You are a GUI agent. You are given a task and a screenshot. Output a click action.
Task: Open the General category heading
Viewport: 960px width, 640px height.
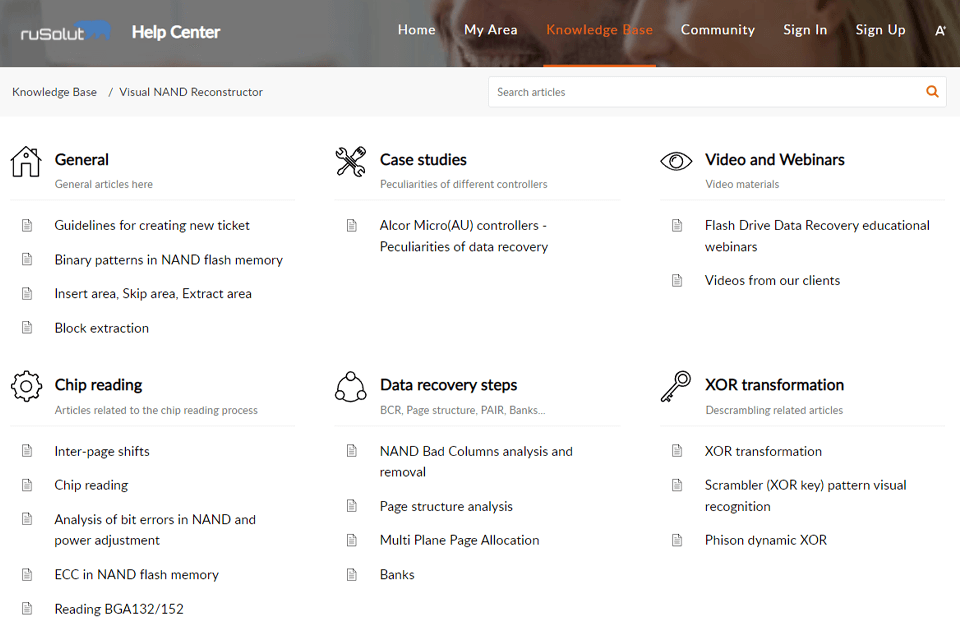[x=81, y=160]
